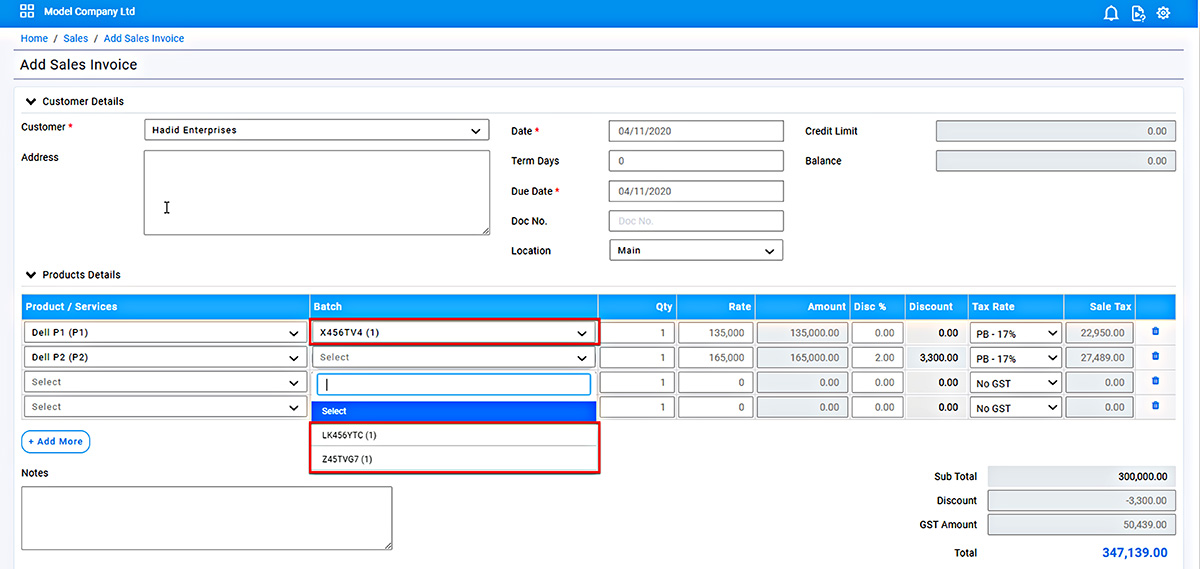Edit Qty for Dell P2 row
The image size is (1200, 569).
tap(638, 357)
